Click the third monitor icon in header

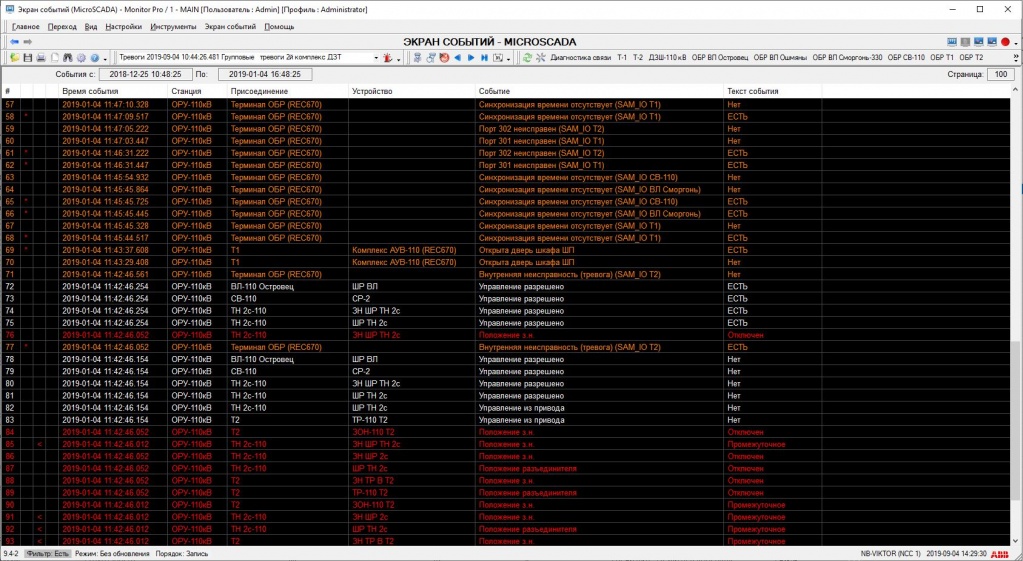tap(979, 42)
